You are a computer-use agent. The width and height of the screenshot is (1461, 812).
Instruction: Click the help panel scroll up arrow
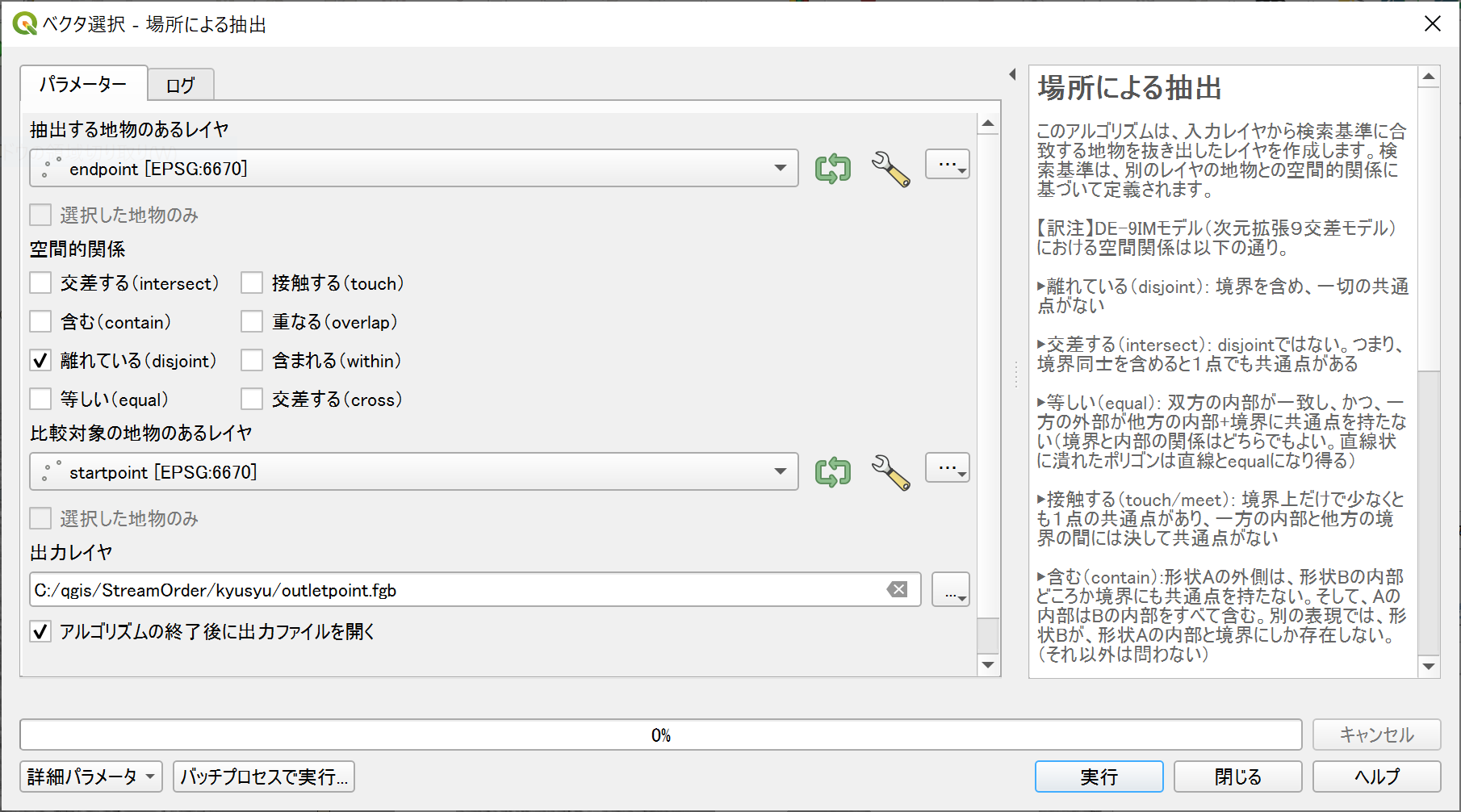click(1429, 77)
